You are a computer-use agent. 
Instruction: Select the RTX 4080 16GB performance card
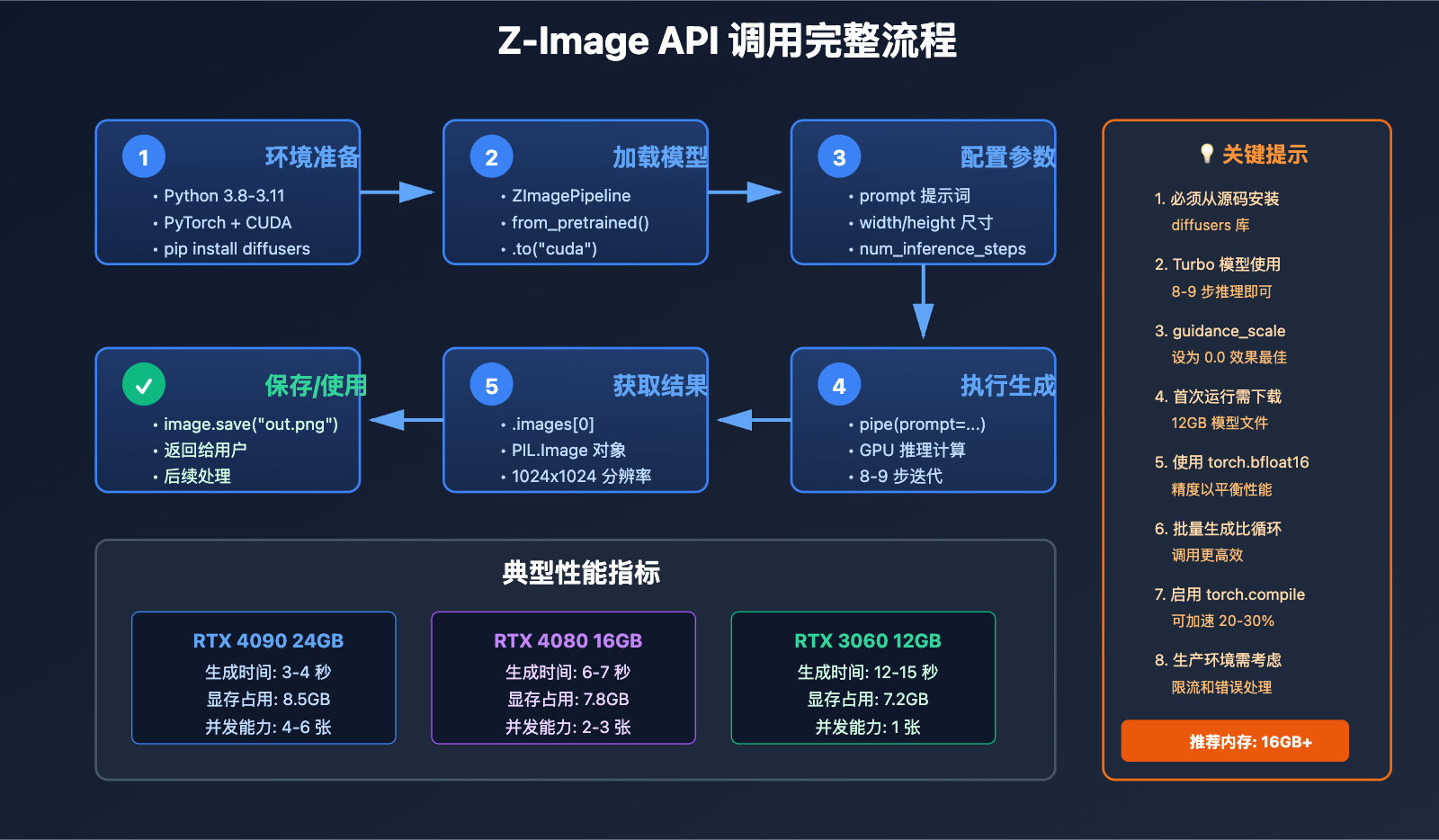(563, 678)
